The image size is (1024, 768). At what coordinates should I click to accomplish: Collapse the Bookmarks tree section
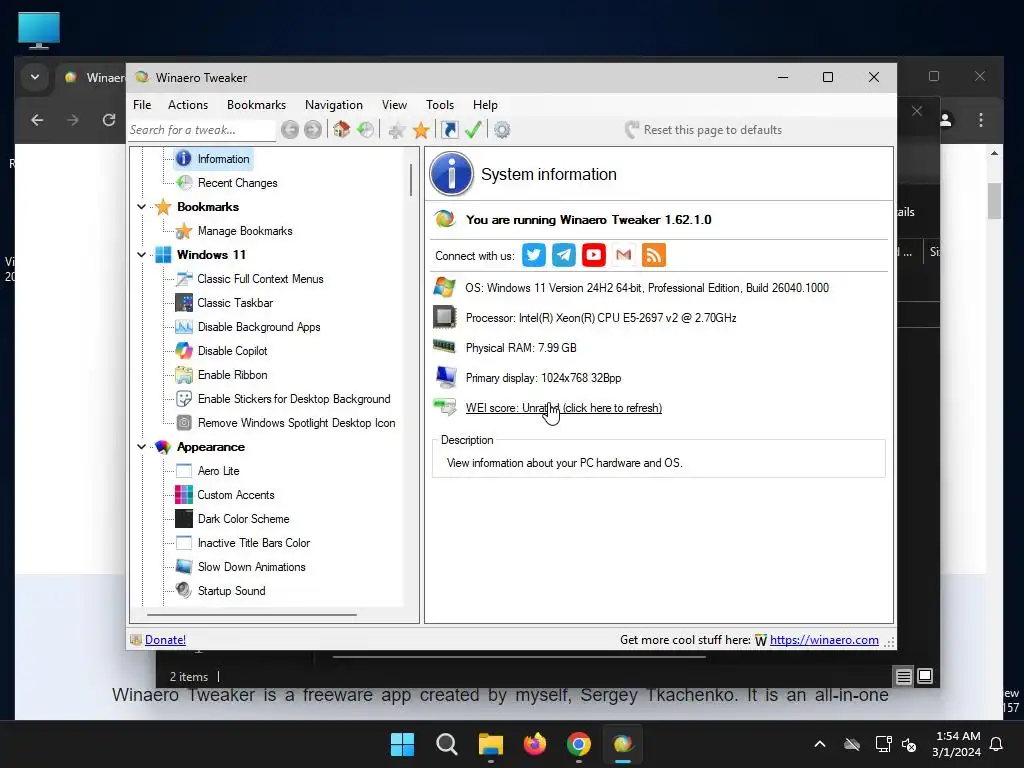click(141, 207)
